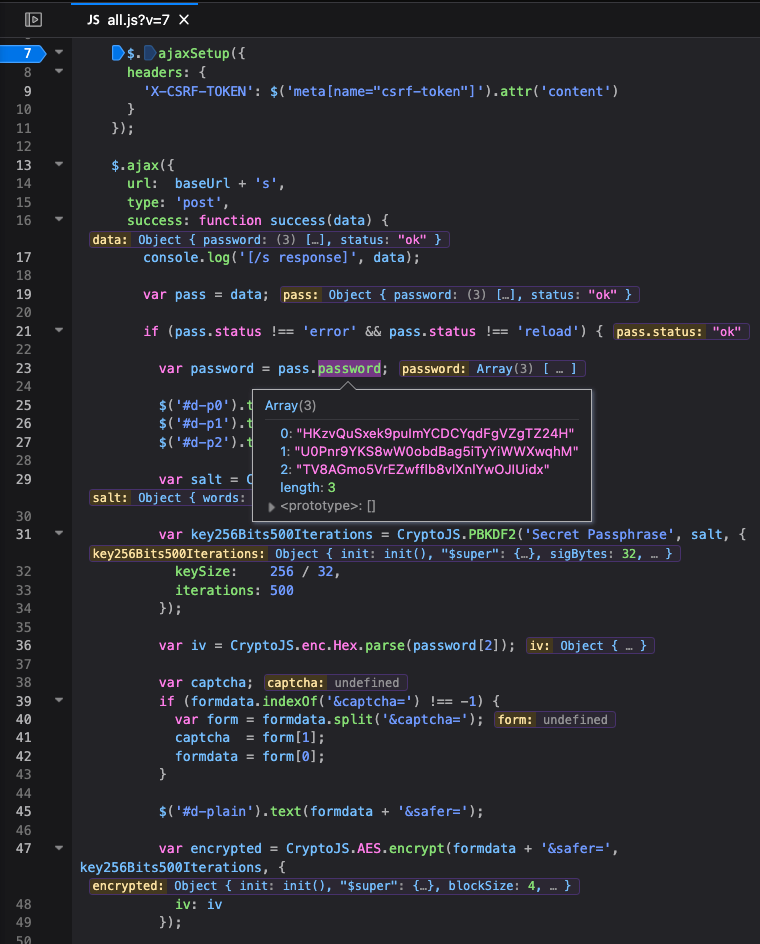The image size is (760, 944).
Task: Toggle the sources sidebar panel icon
Action: coord(33,19)
